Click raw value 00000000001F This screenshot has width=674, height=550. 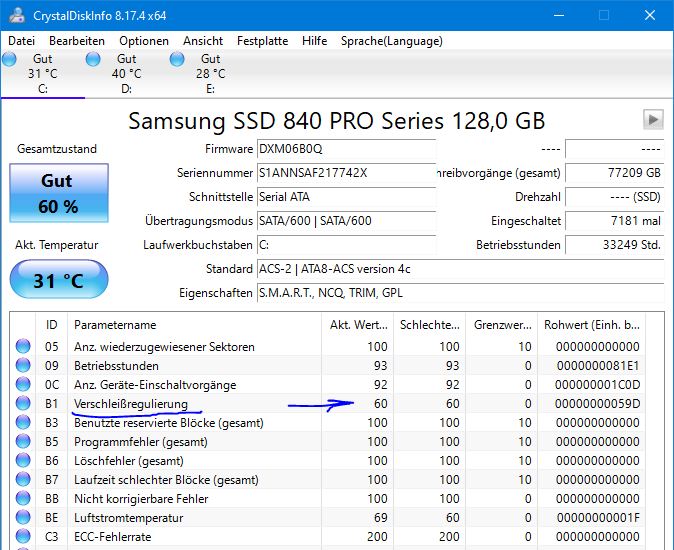point(598,517)
